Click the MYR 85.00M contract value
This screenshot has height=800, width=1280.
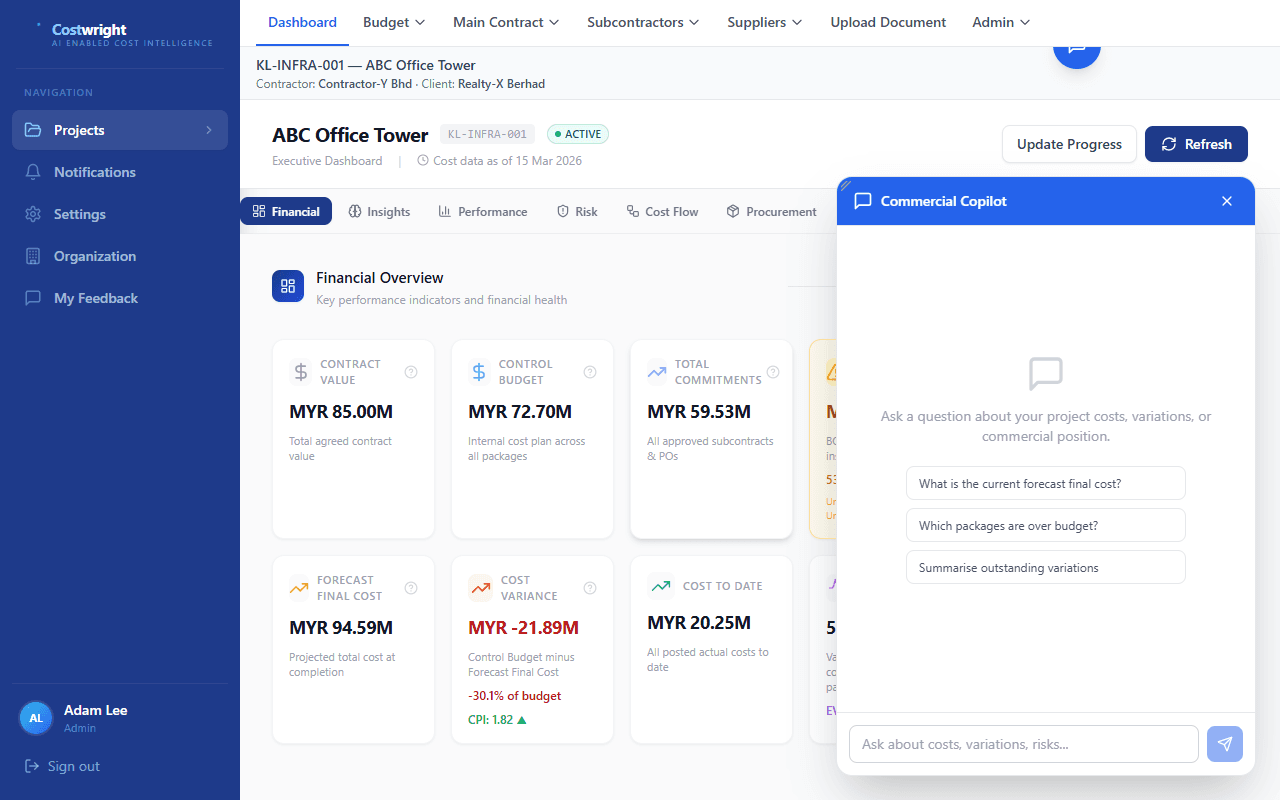(x=341, y=412)
